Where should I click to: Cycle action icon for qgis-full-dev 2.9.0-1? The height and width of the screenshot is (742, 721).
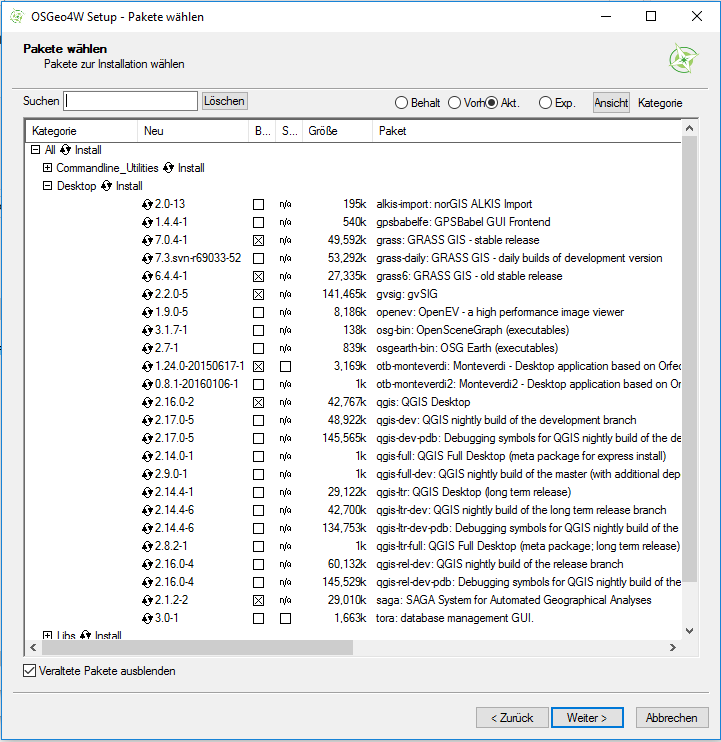pos(147,474)
